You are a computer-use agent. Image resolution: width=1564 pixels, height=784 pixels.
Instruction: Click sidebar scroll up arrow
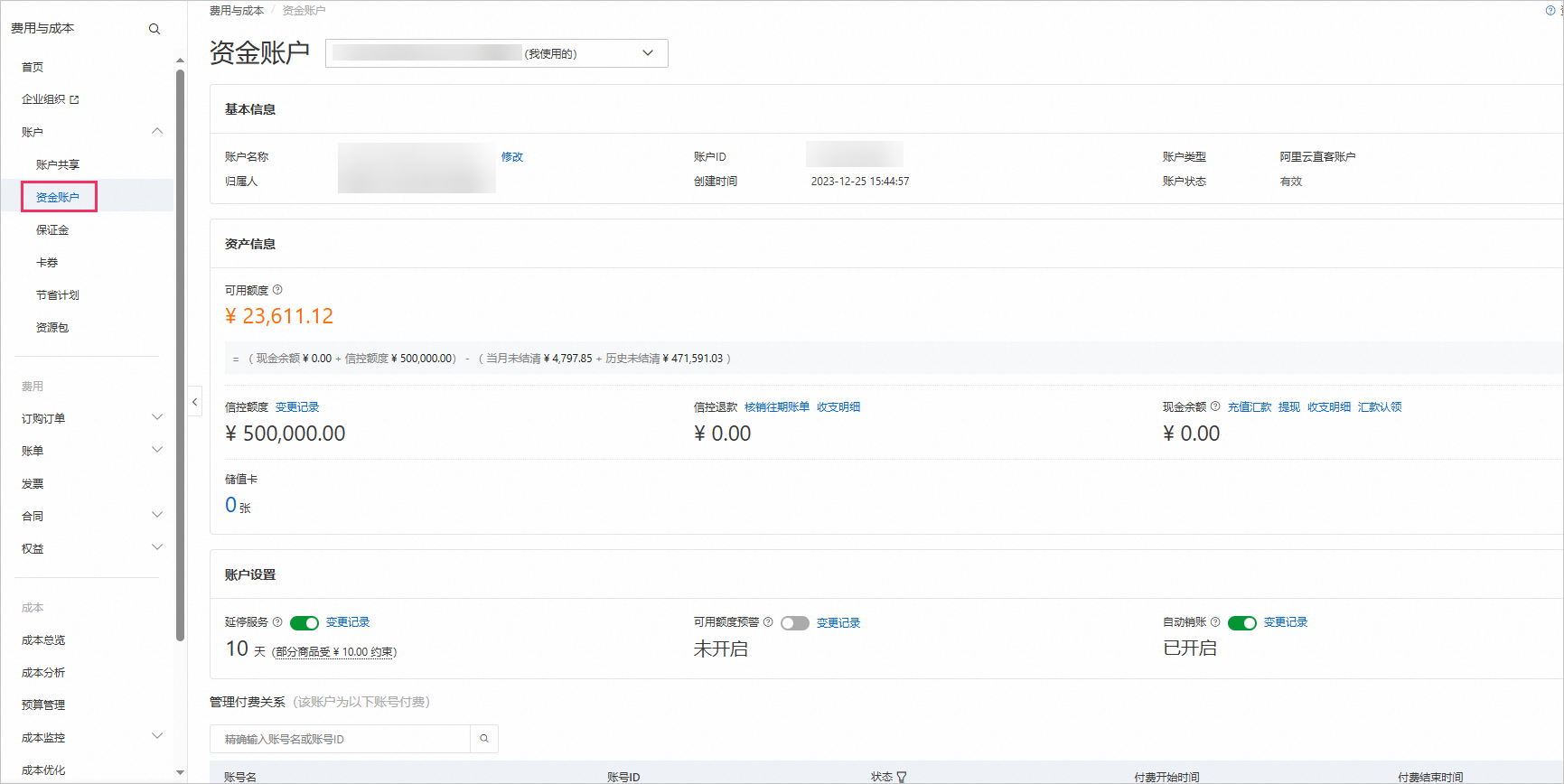coord(180,61)
